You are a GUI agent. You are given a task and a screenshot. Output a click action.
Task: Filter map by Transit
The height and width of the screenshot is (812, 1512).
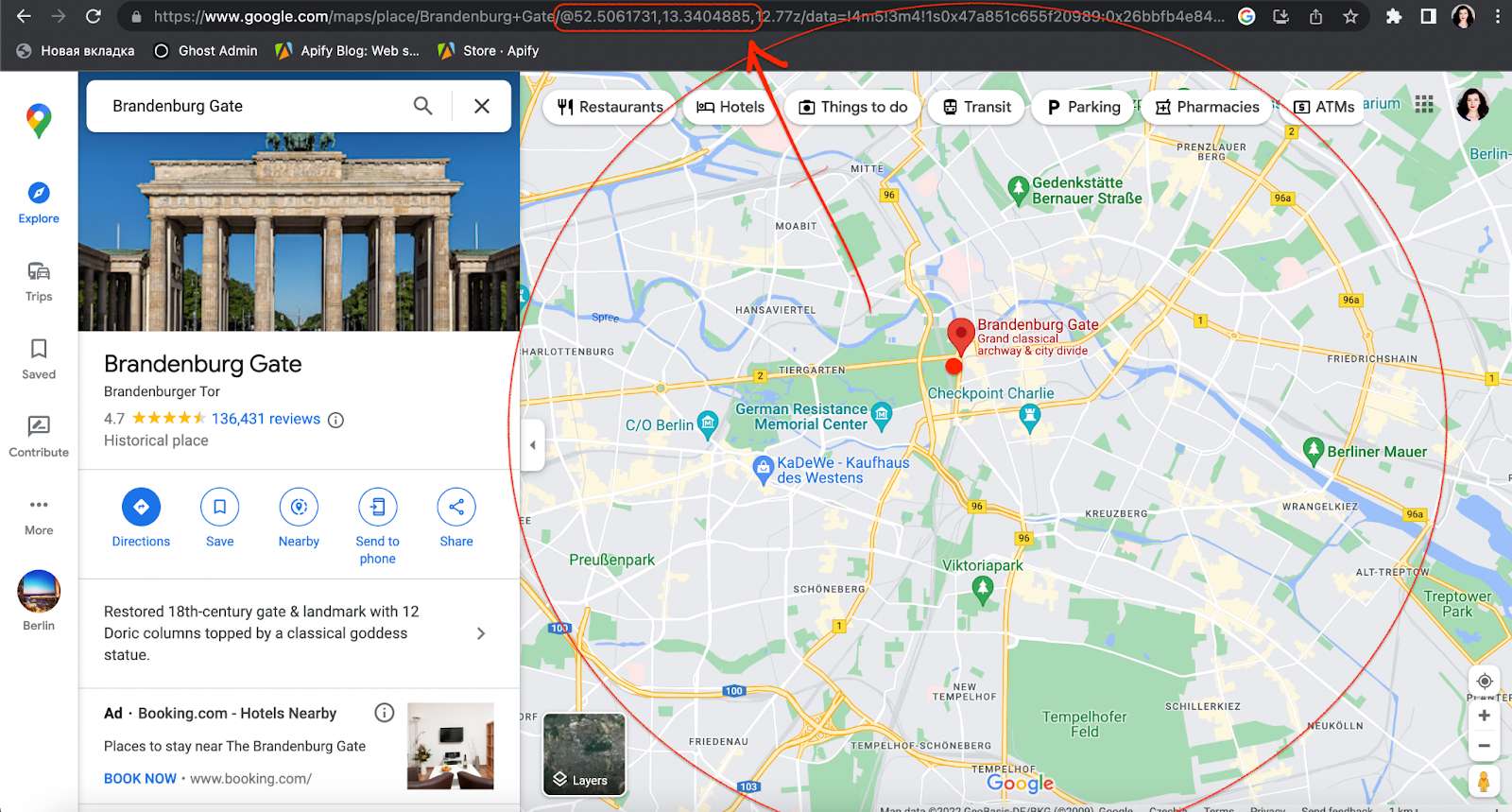(x=977, y=107)
